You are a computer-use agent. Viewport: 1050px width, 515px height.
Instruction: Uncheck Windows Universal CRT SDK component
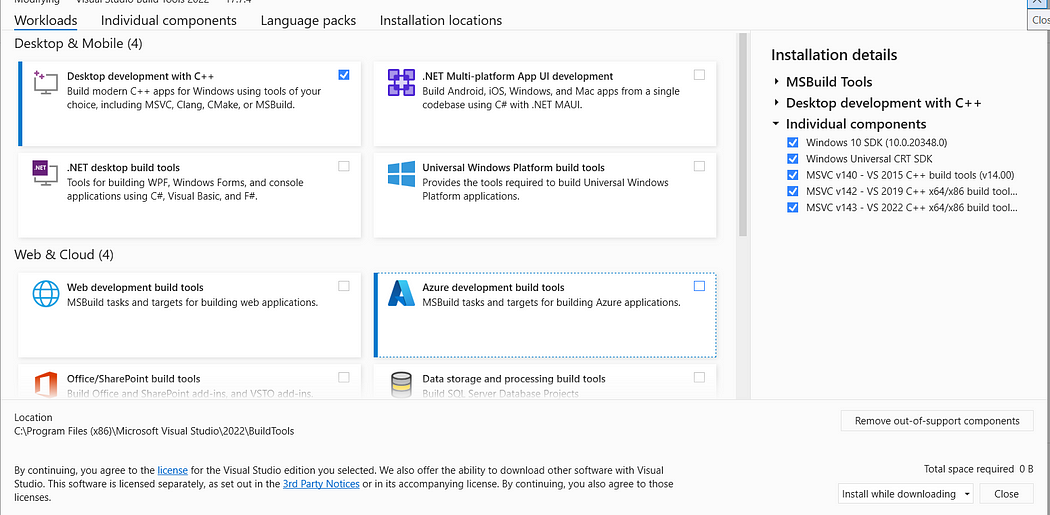pyautogui.click(x=793, y=159)
